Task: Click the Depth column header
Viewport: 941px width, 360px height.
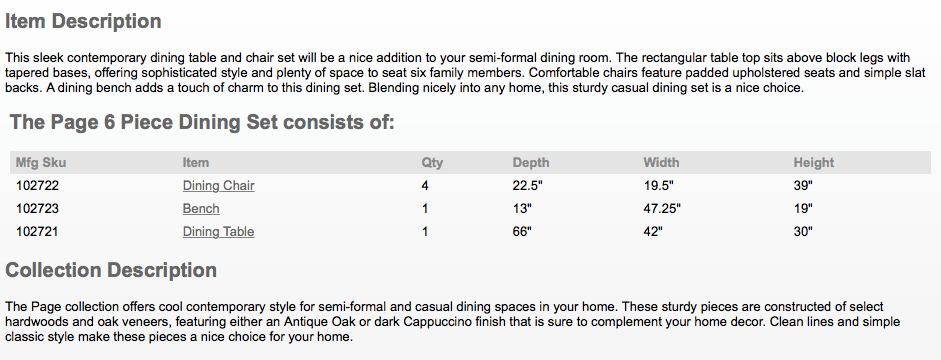Action: tap(531, 163)
